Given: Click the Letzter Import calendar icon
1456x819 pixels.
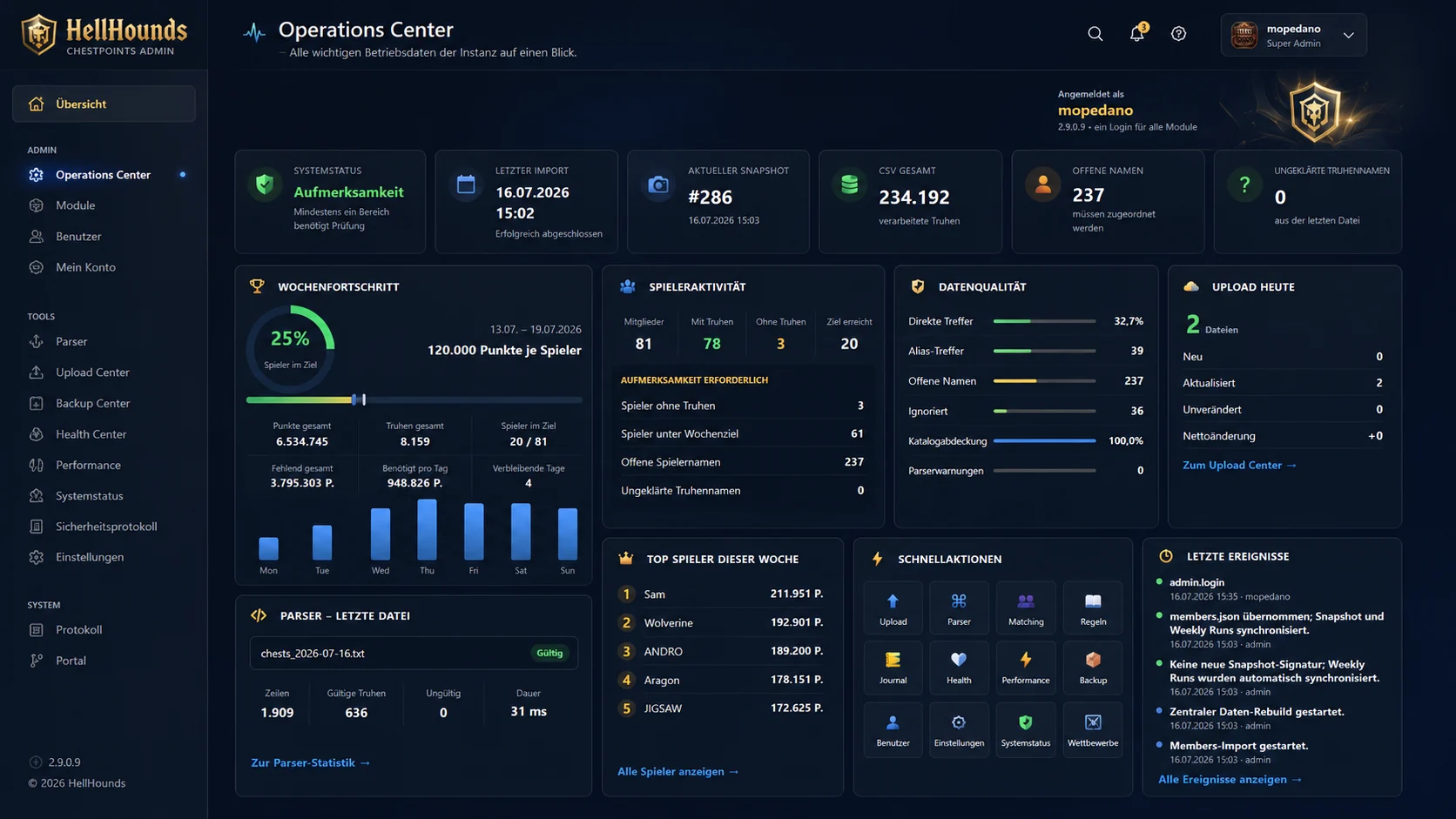Looking at the screenshot, I should [466, 185].
